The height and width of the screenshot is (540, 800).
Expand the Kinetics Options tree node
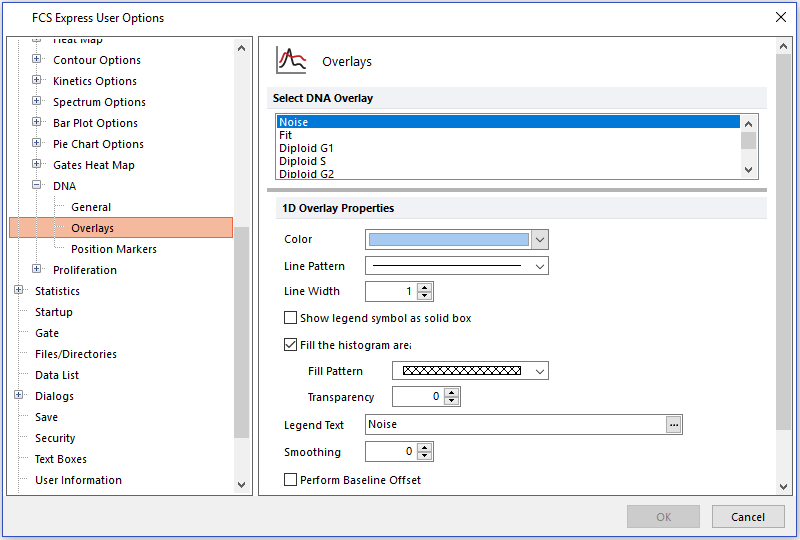(x=36, y=80)
